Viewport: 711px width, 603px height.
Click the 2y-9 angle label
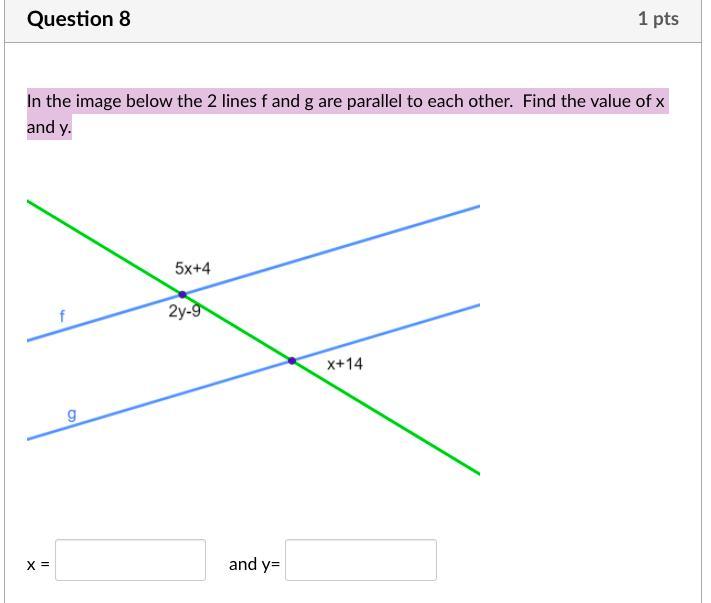184,311
